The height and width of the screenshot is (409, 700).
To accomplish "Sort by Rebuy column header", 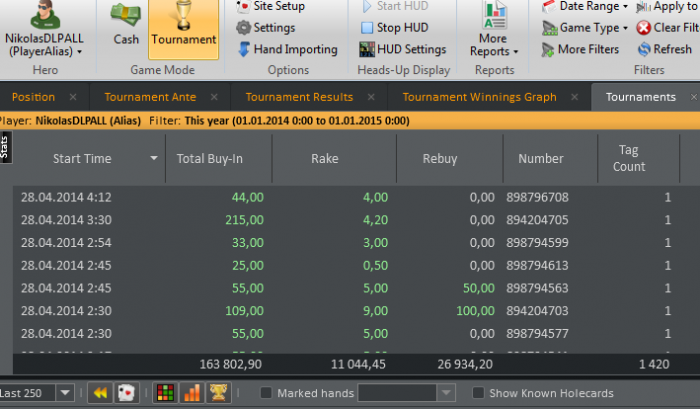I will pos(440,159).
